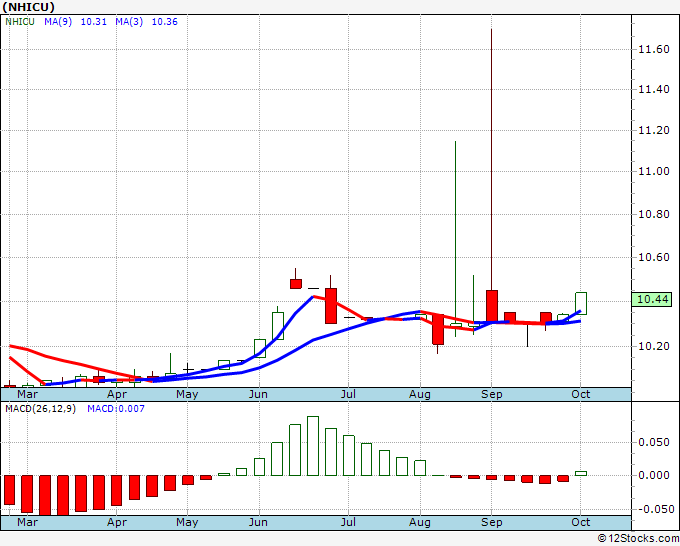Click the MA(9) value 10.31

[94, 22]
